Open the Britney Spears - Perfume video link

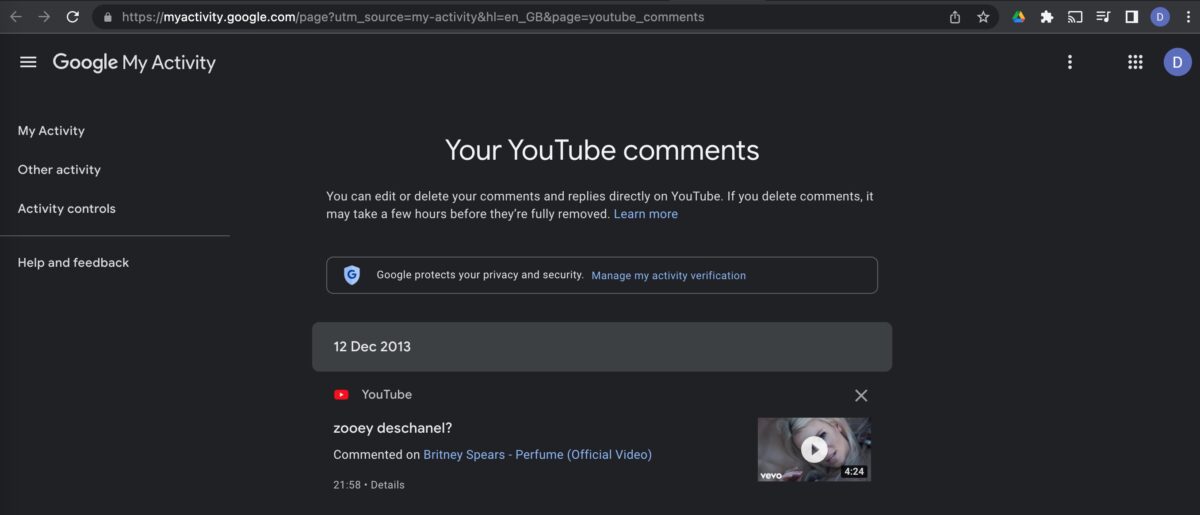point(537,455)
